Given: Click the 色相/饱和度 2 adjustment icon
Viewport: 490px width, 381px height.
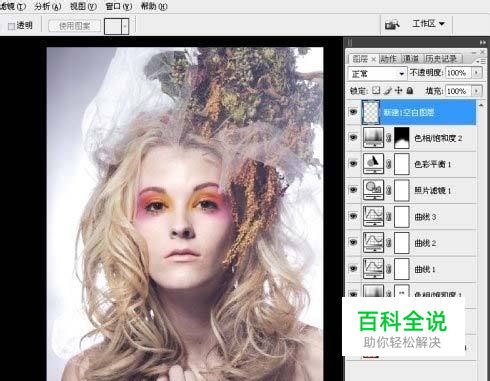Looking at the screenshot, I should coord(373,137).
